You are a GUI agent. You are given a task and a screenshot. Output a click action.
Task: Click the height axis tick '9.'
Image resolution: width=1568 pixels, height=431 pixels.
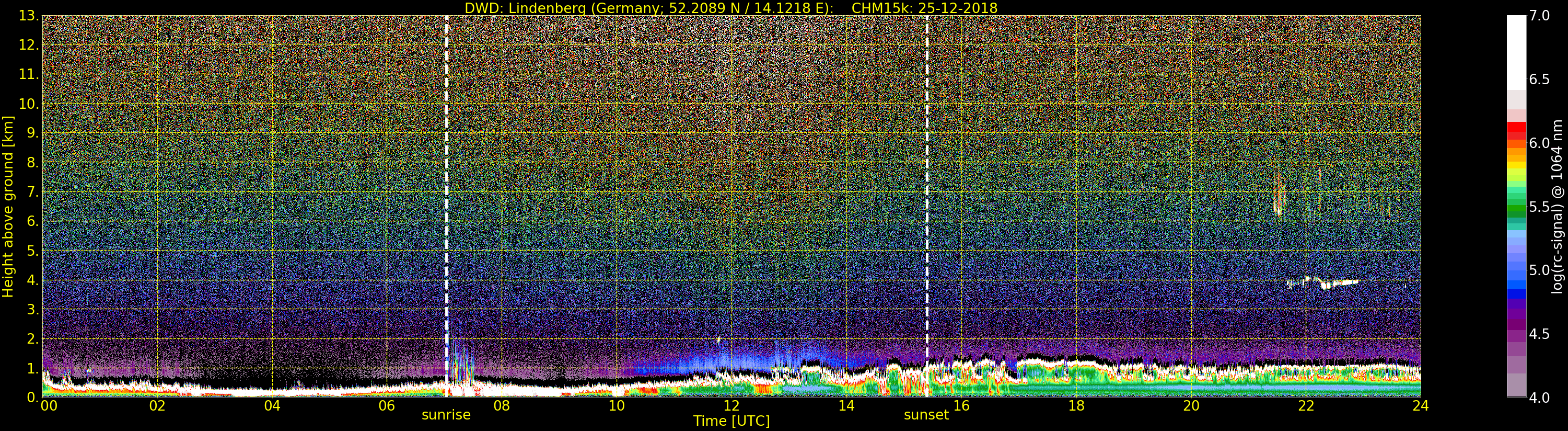(32, 133)
